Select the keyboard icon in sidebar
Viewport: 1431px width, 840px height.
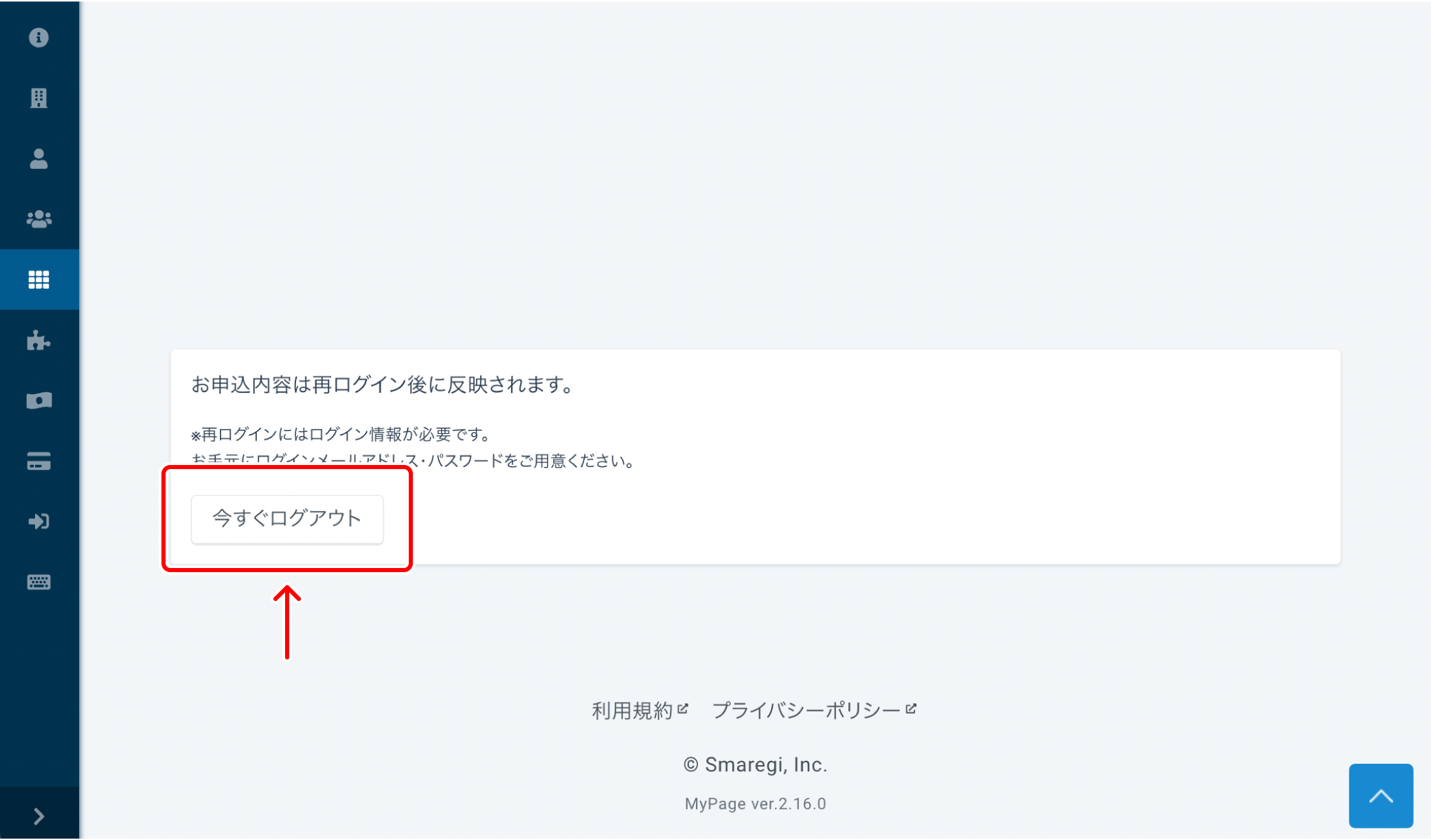pos(38,582)
